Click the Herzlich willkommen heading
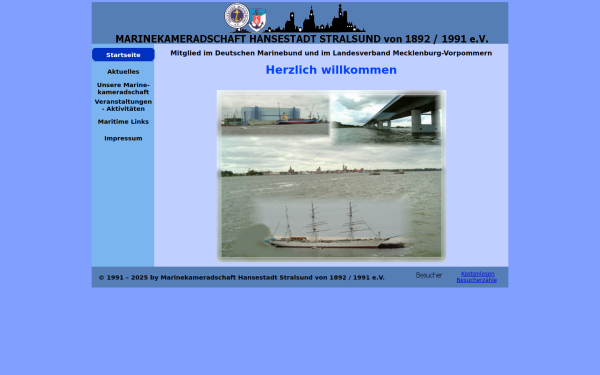The image size is (600, 375). [331, 70]
